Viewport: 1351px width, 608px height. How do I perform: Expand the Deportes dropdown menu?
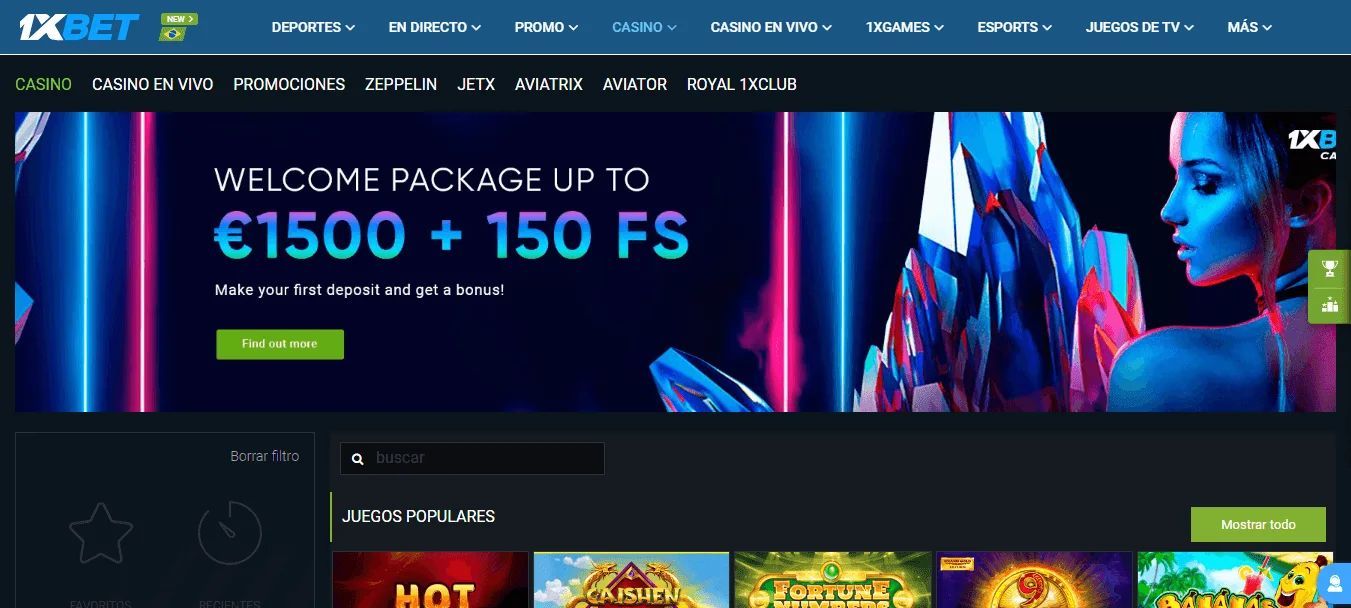pyautogui.click(x=313, y=27)
